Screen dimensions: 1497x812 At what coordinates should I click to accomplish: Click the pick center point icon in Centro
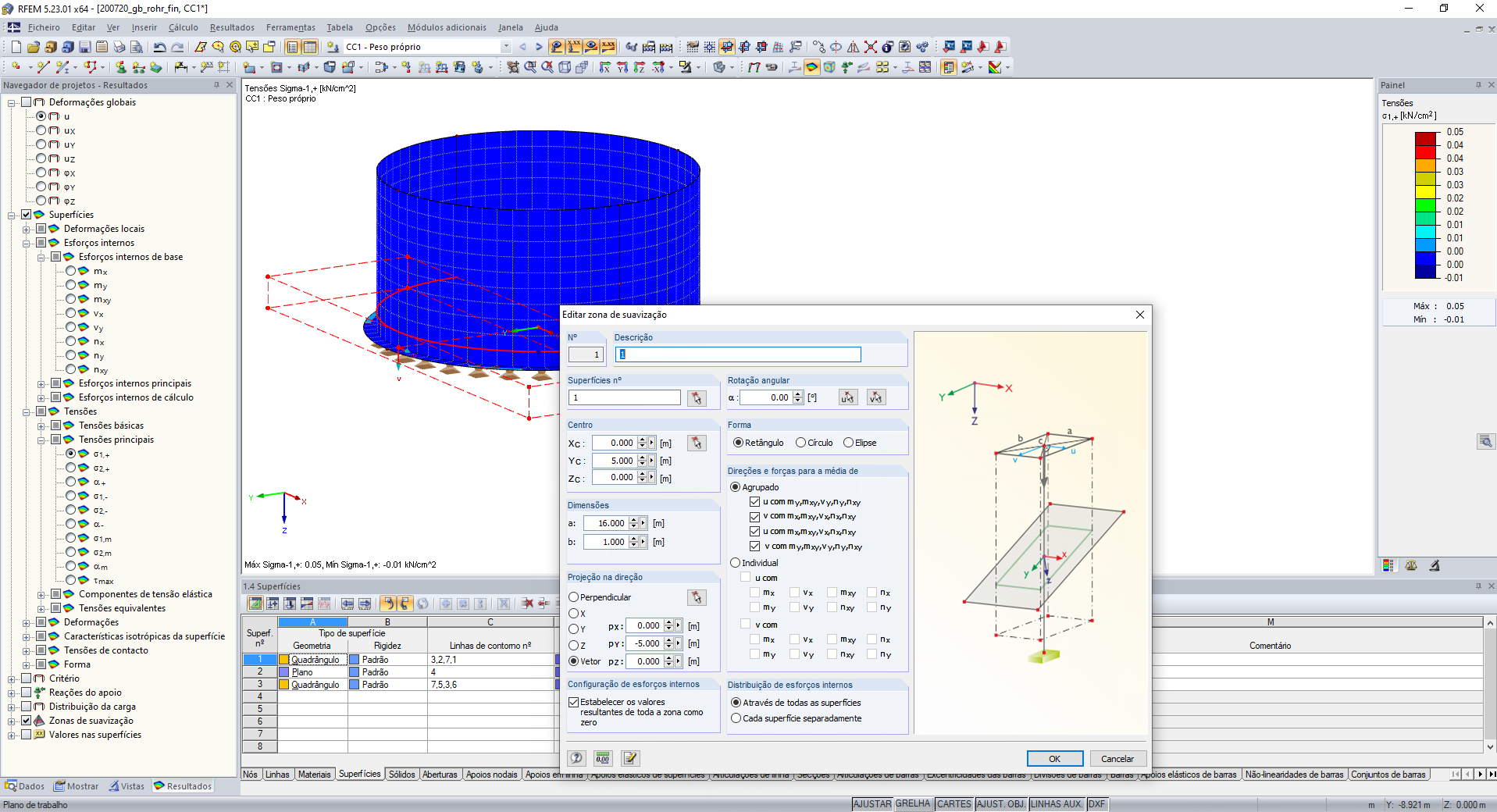(696, 443)
